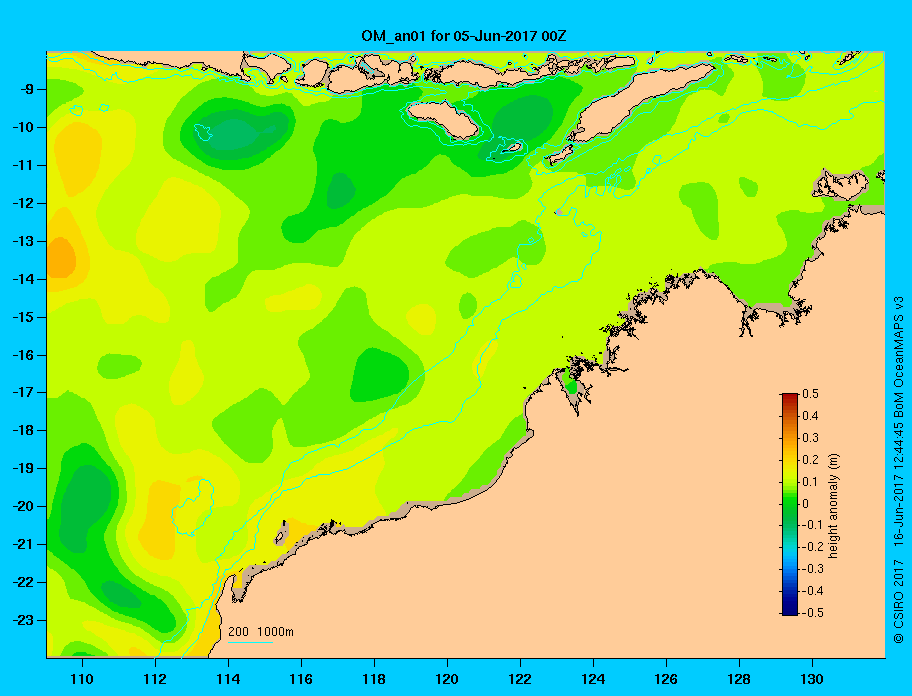Click the '16-Jun-2017 12:44:45' timestamp text
The image size is (912, 696).
point(899,485)
